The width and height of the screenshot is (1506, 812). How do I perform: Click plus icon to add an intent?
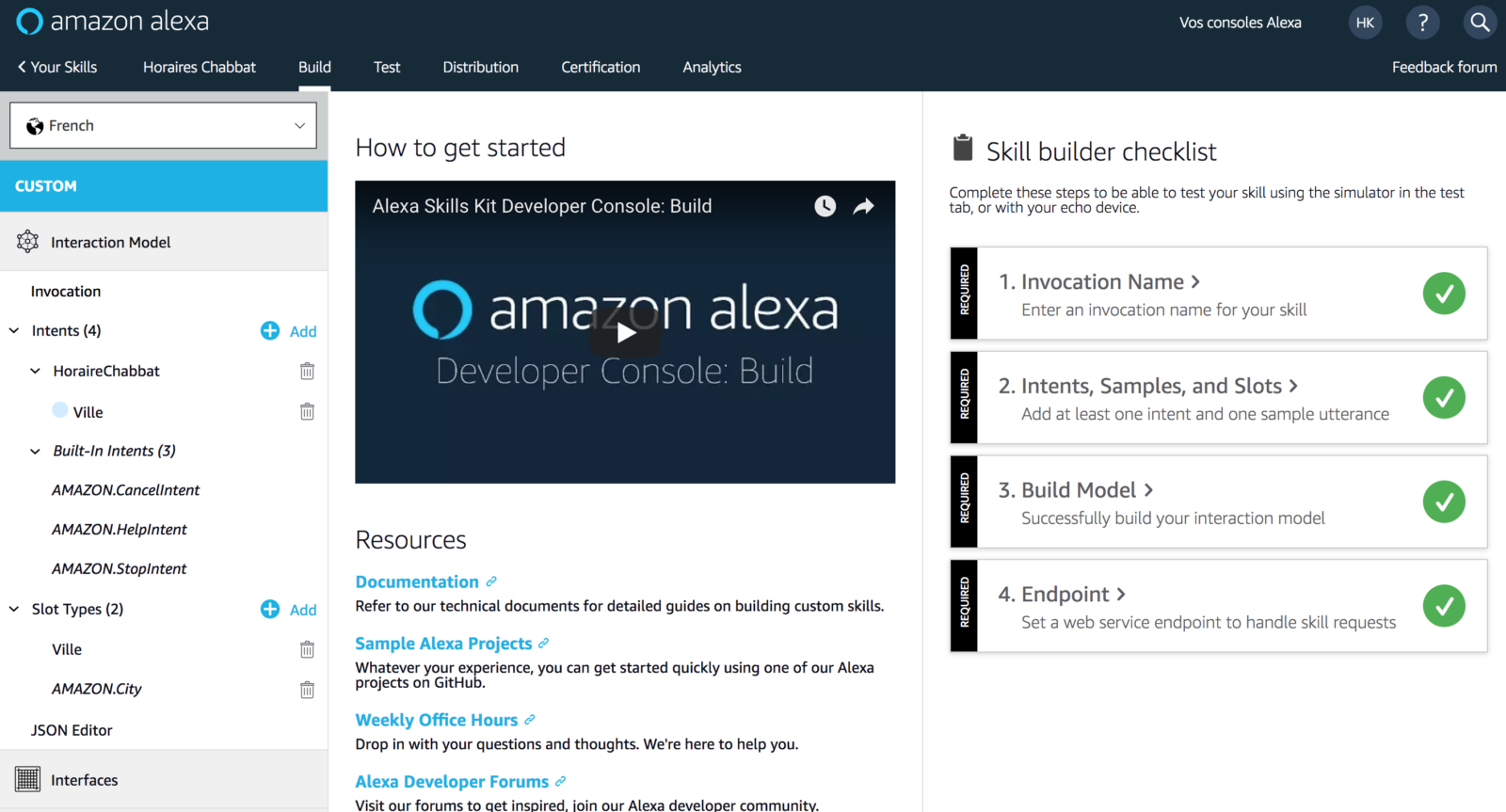(x=270, y=330)
